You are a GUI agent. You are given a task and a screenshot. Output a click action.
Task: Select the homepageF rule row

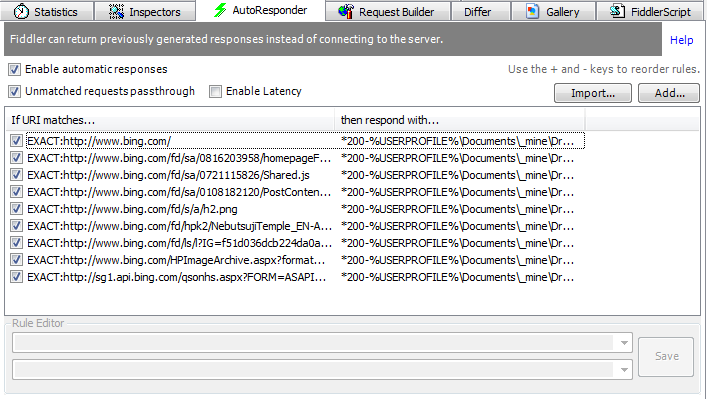click(x=298, y=158)
